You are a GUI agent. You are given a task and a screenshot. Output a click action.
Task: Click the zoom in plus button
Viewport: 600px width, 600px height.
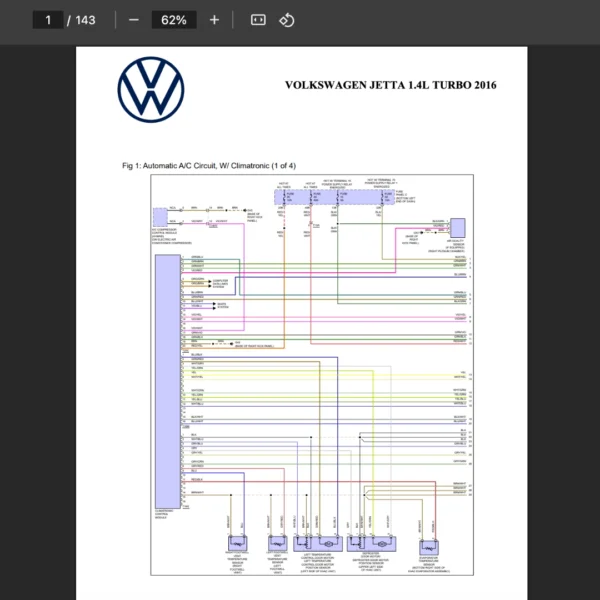click(214, 20)
